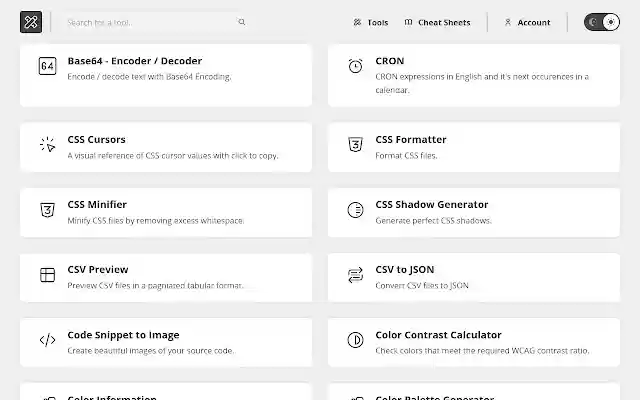Click the CSS Cursors pointer icon

click(47, 145)
